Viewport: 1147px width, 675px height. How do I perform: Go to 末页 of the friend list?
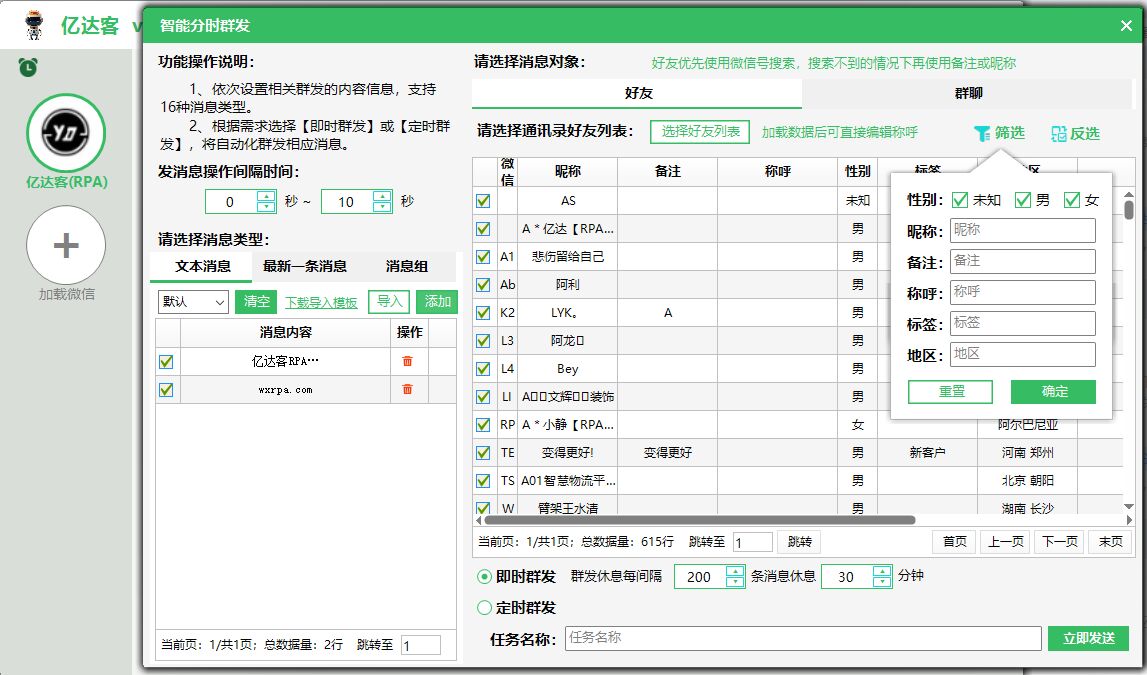pyautogui.click(x=1110, y=542)
